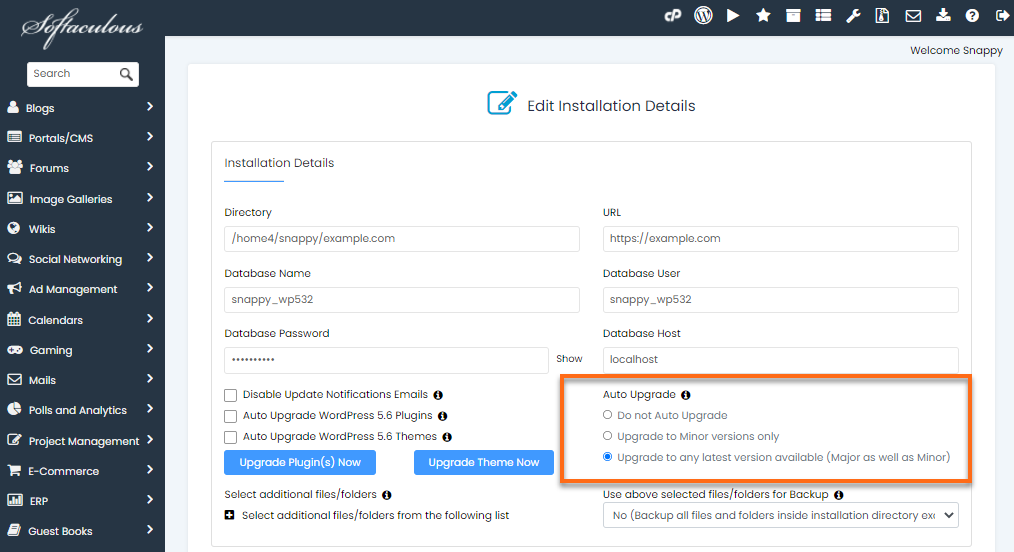Click the star ratings icon in toolbar
This screenshot has width=1014, height=552.
click(x=763, y=16)
